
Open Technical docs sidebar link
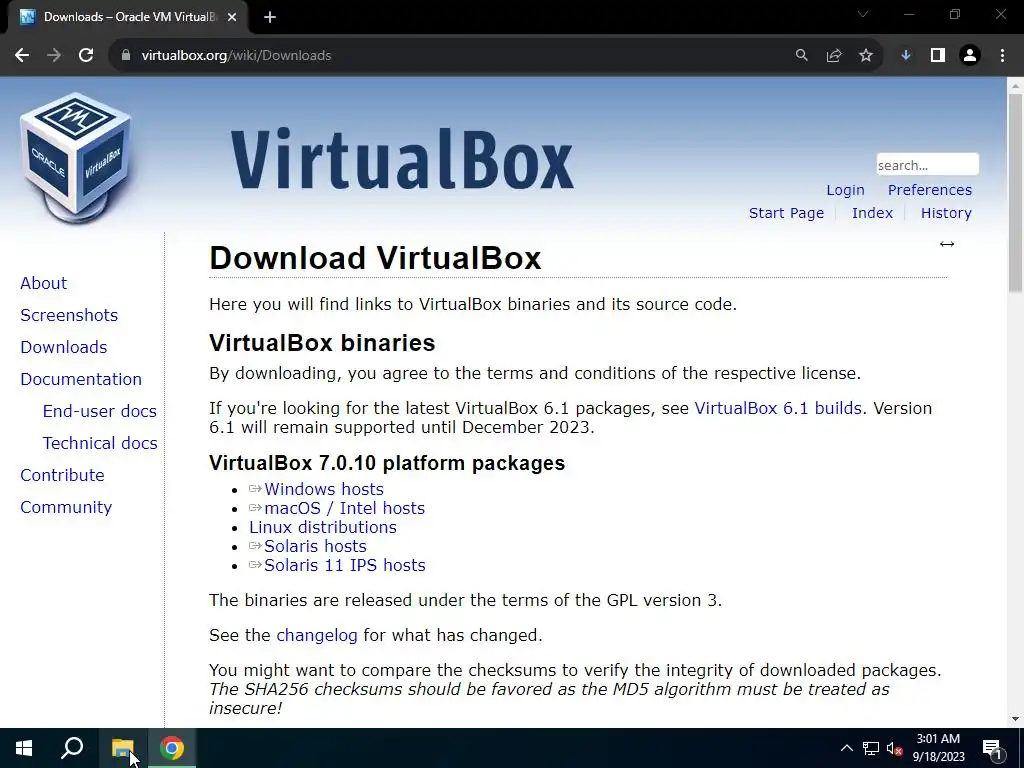(100, 443)
